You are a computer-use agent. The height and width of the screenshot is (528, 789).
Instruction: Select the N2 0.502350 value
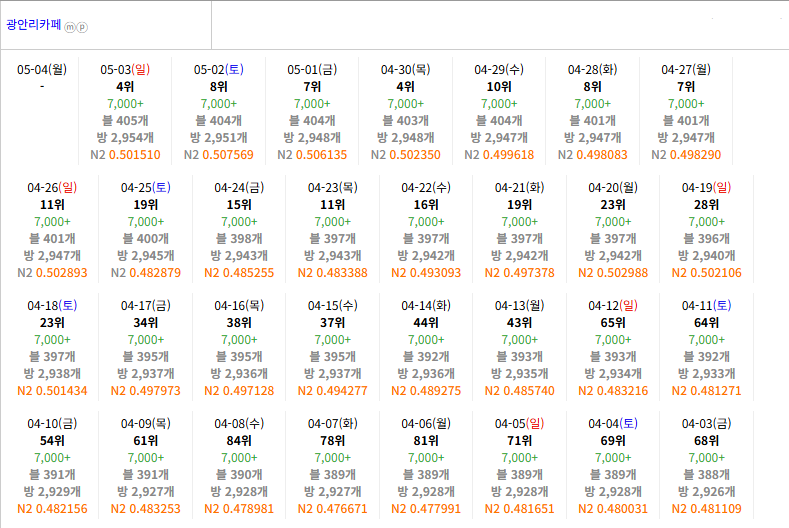[406, 155]
